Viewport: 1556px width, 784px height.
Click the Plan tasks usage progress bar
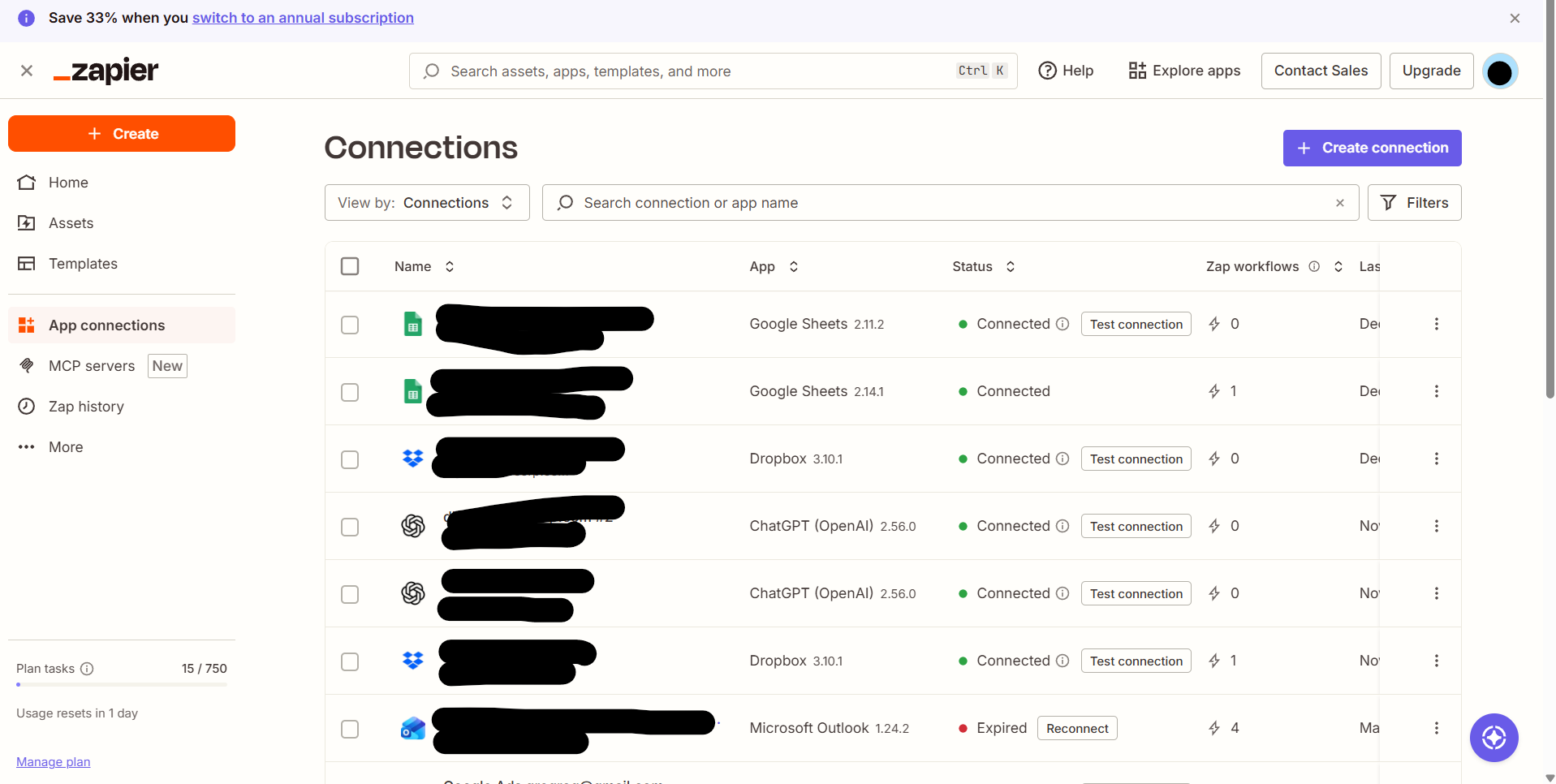[x=122, y=685]
